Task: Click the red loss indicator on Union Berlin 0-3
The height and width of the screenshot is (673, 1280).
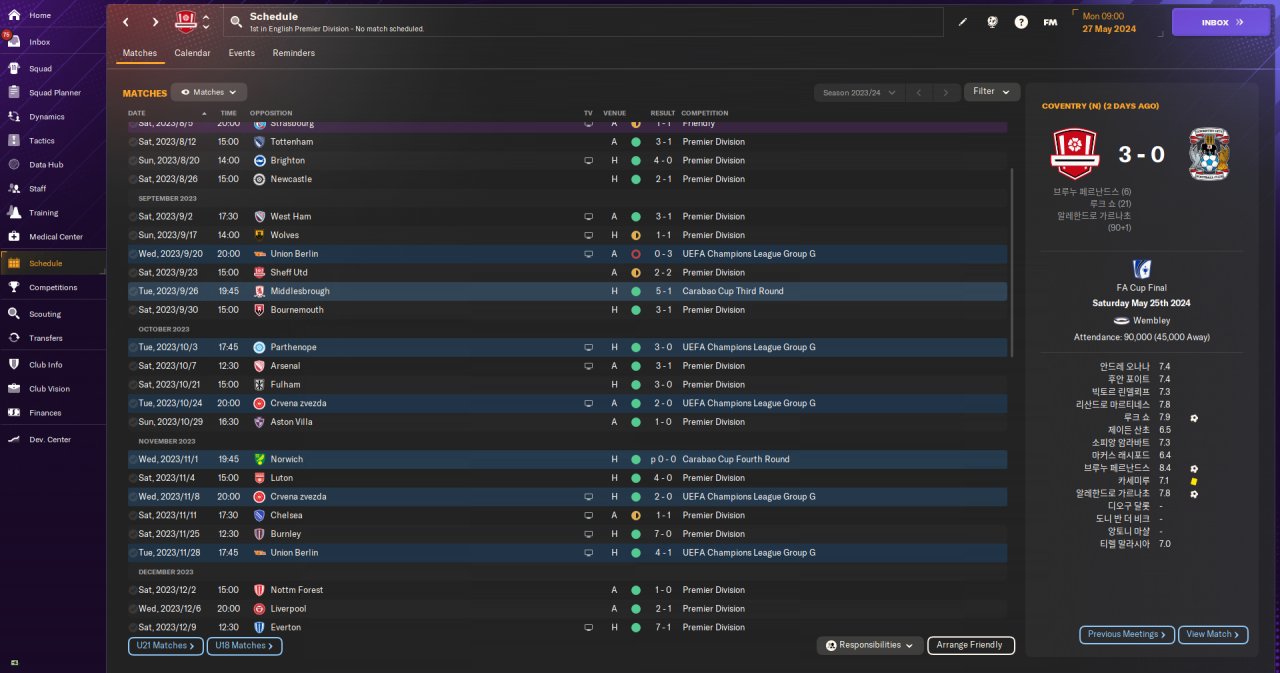Action: (635, 254)
